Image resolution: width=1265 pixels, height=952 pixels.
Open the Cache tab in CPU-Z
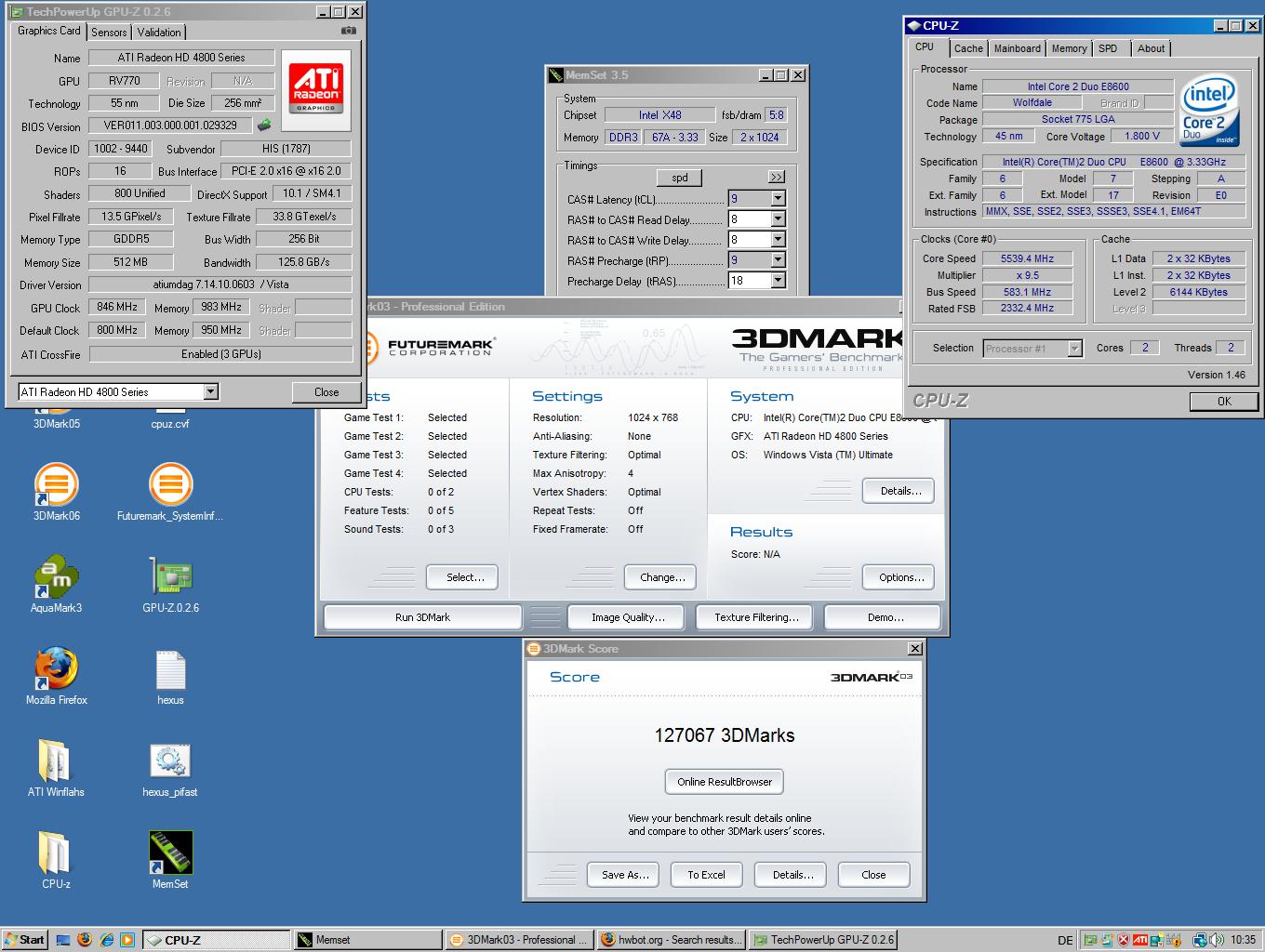(x=968, y=48)
